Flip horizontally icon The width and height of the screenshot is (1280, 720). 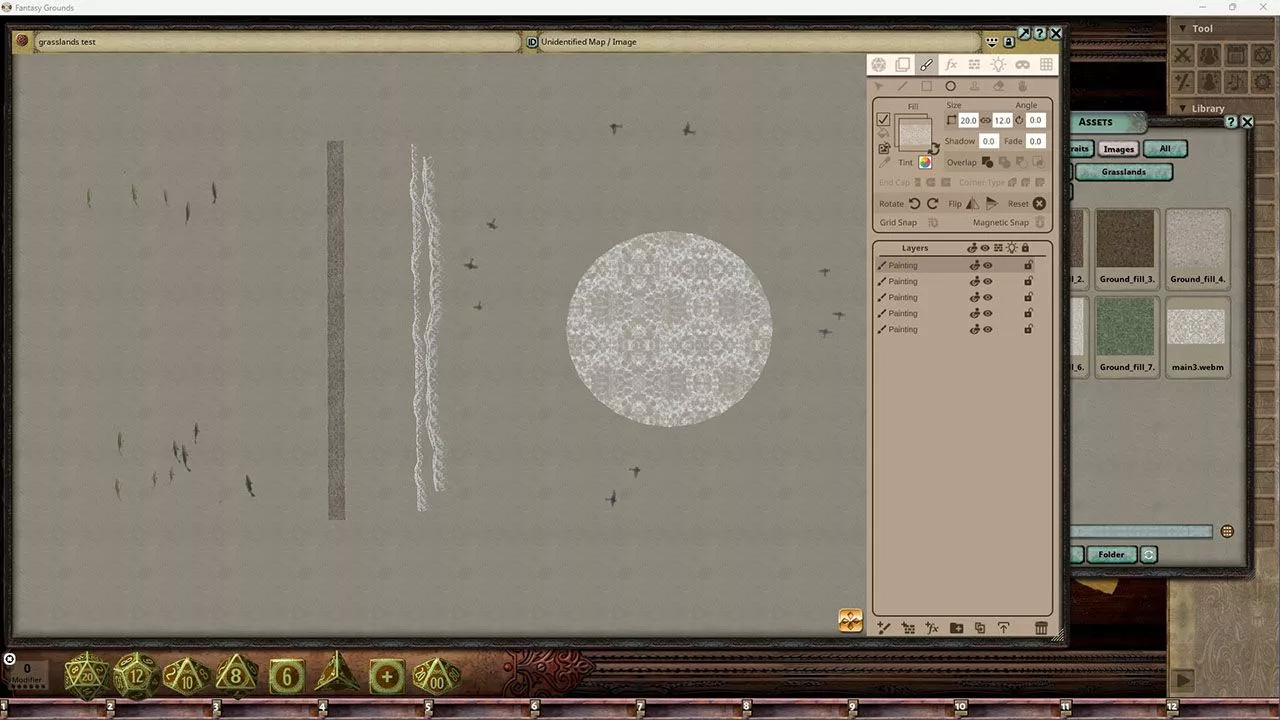pyautogui.click(x=973, y=203)
